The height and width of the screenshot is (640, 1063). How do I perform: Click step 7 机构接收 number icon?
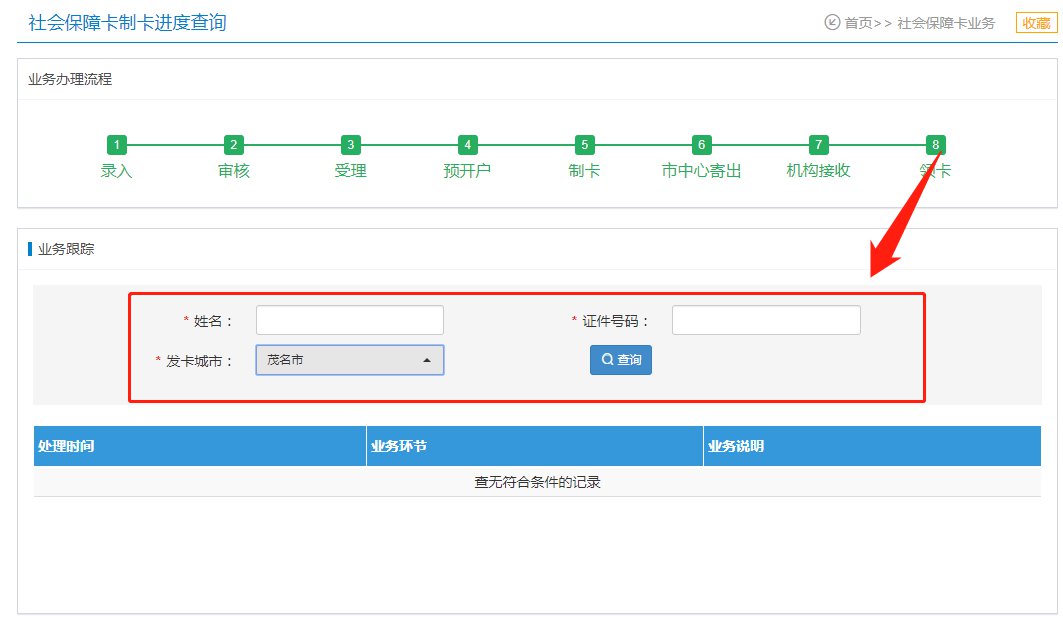click(819, 144)
